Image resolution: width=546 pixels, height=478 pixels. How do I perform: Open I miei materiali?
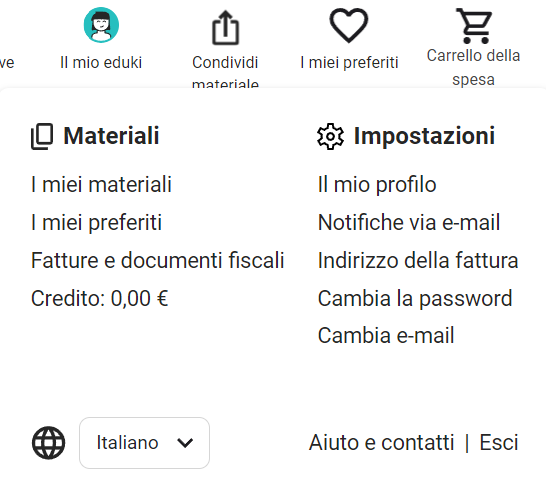pos(101,184)
